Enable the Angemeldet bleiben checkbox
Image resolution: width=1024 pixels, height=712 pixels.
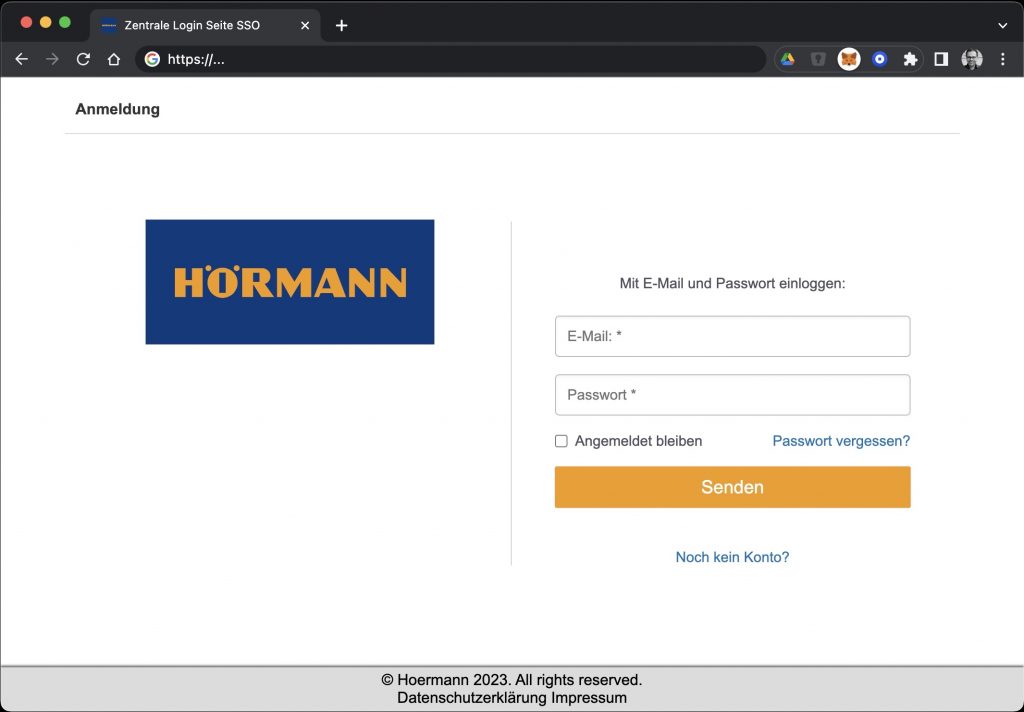[561, 441]
